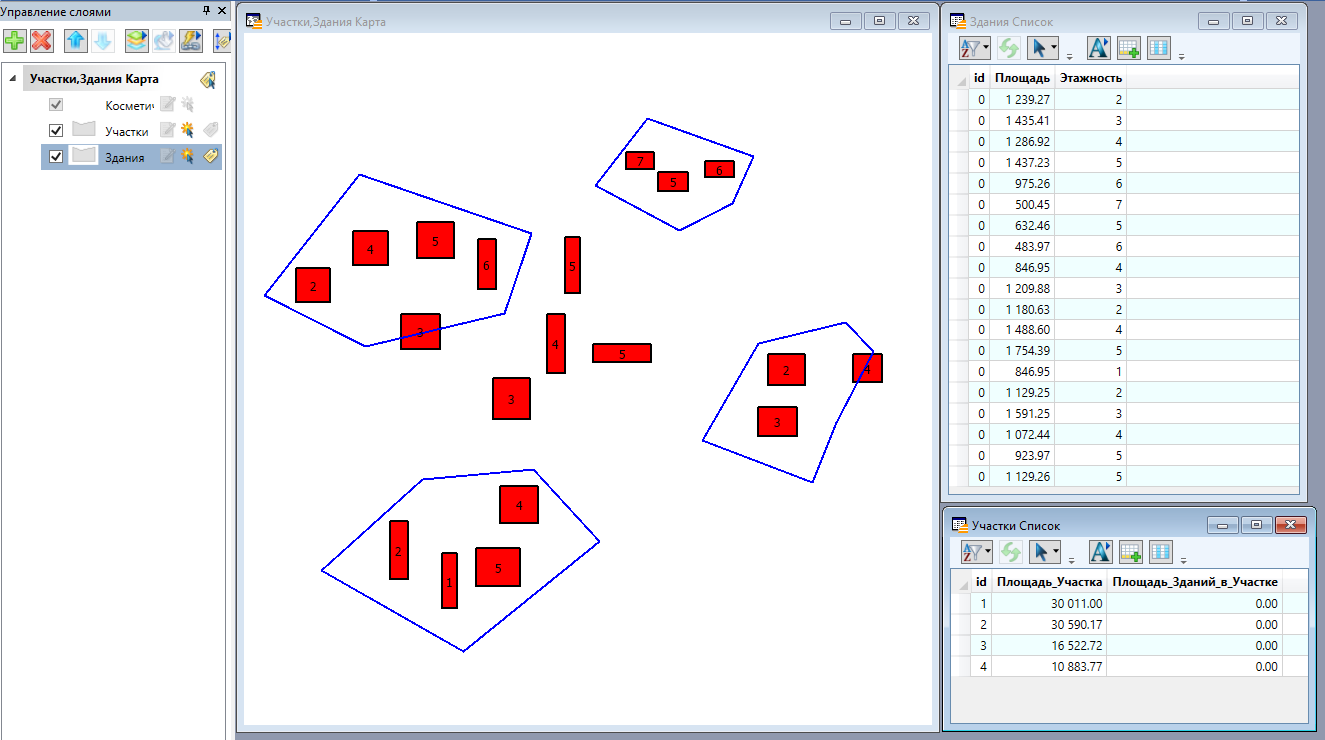Click the faded modify-theme icon beside the stacked-layers icon
The image size is (1325, 740).
[x=164, y=41]
